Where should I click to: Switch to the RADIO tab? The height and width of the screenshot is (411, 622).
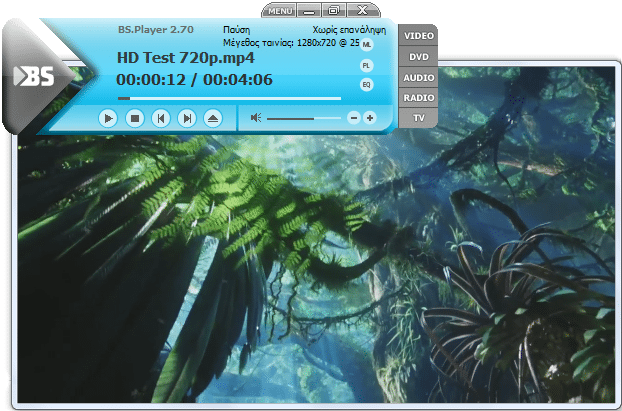point(419,98)
